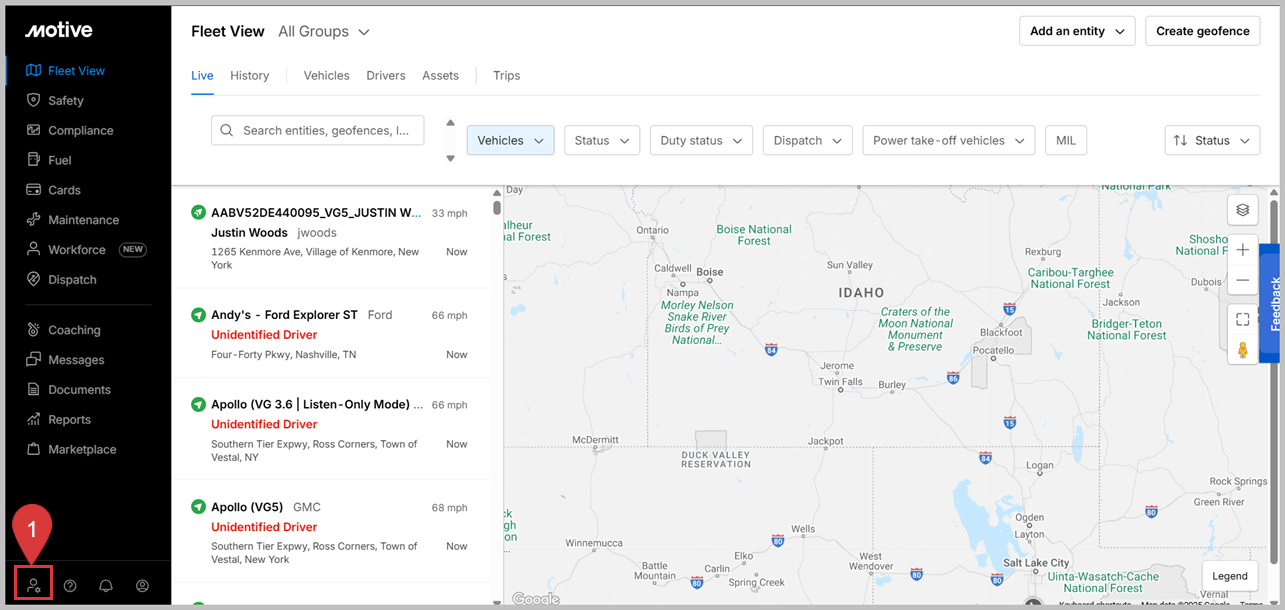Viewport: 1285px width, 610px height.
Task: Switch to the Drivers tab
Action: 386,76
